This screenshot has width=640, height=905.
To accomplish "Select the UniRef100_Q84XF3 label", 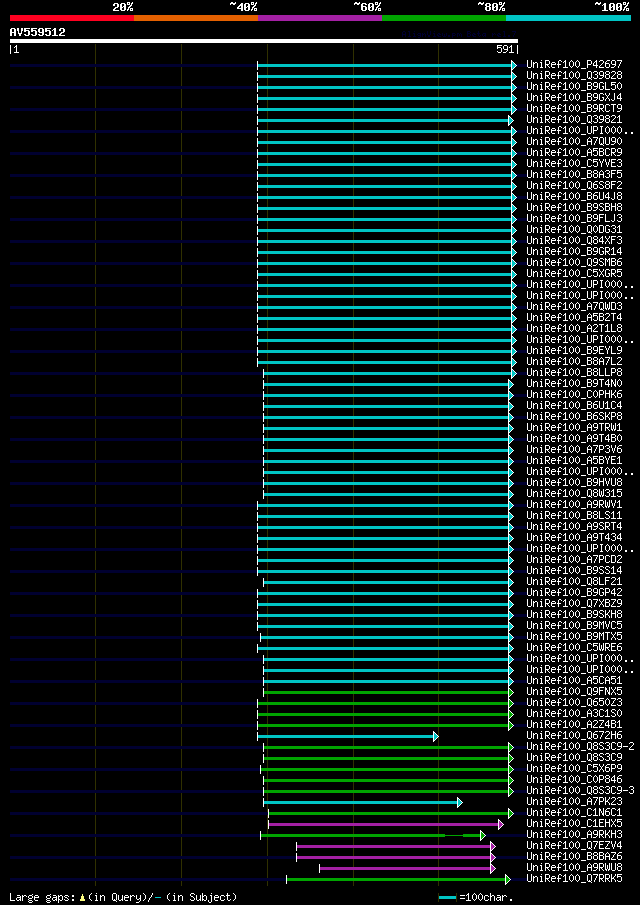I will (x=574, y=240).
